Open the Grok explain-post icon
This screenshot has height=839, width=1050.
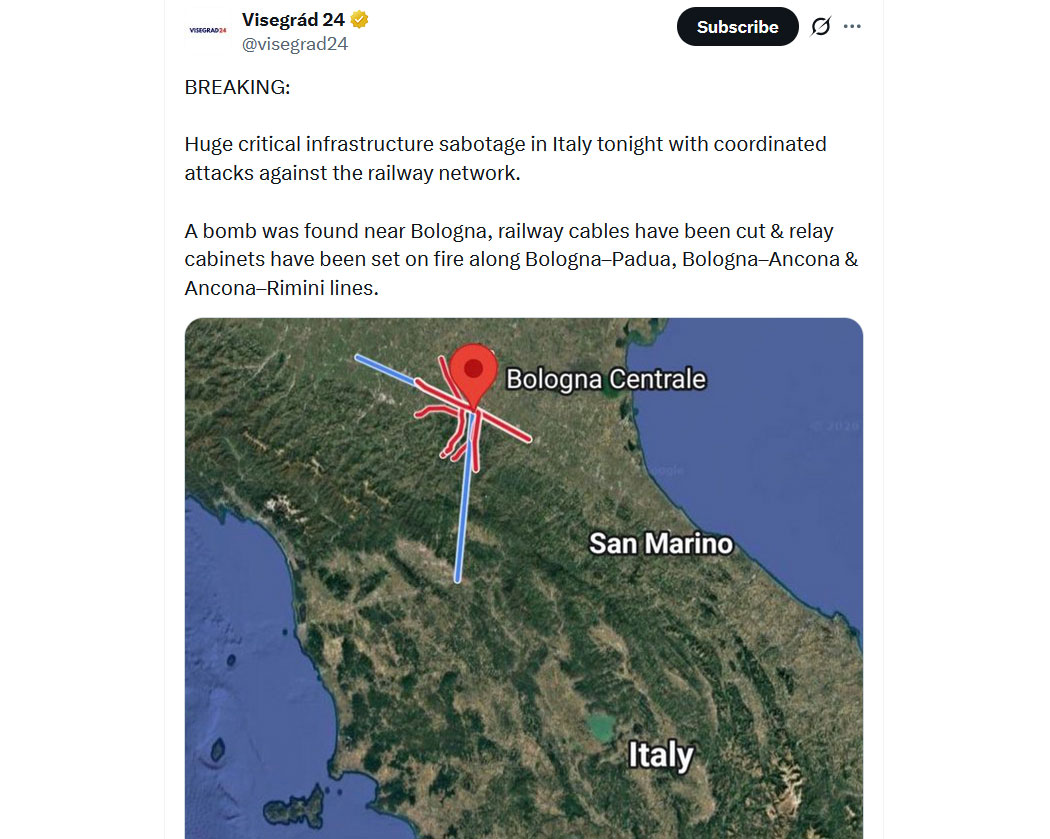point(820,27)
